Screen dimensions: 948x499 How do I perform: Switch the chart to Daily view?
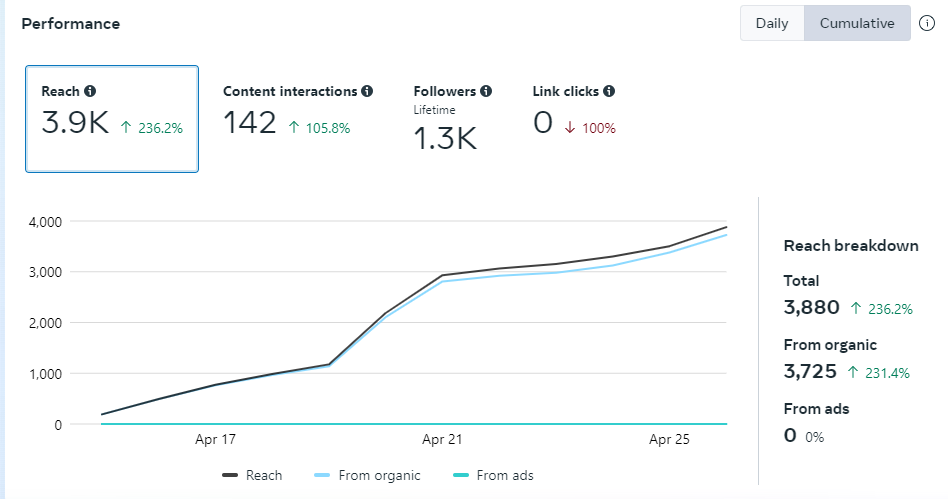click(x=772, y=23)
